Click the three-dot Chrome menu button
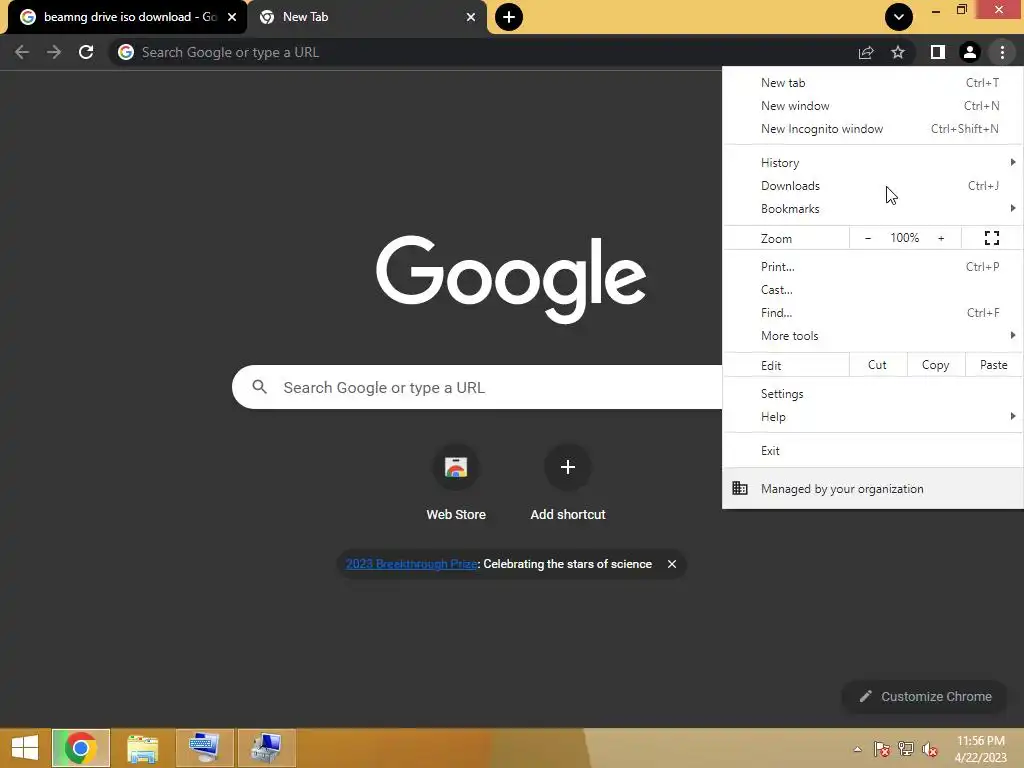Image resolution: width=1024 pixels, height=768 pixels. coord(1002,52)
